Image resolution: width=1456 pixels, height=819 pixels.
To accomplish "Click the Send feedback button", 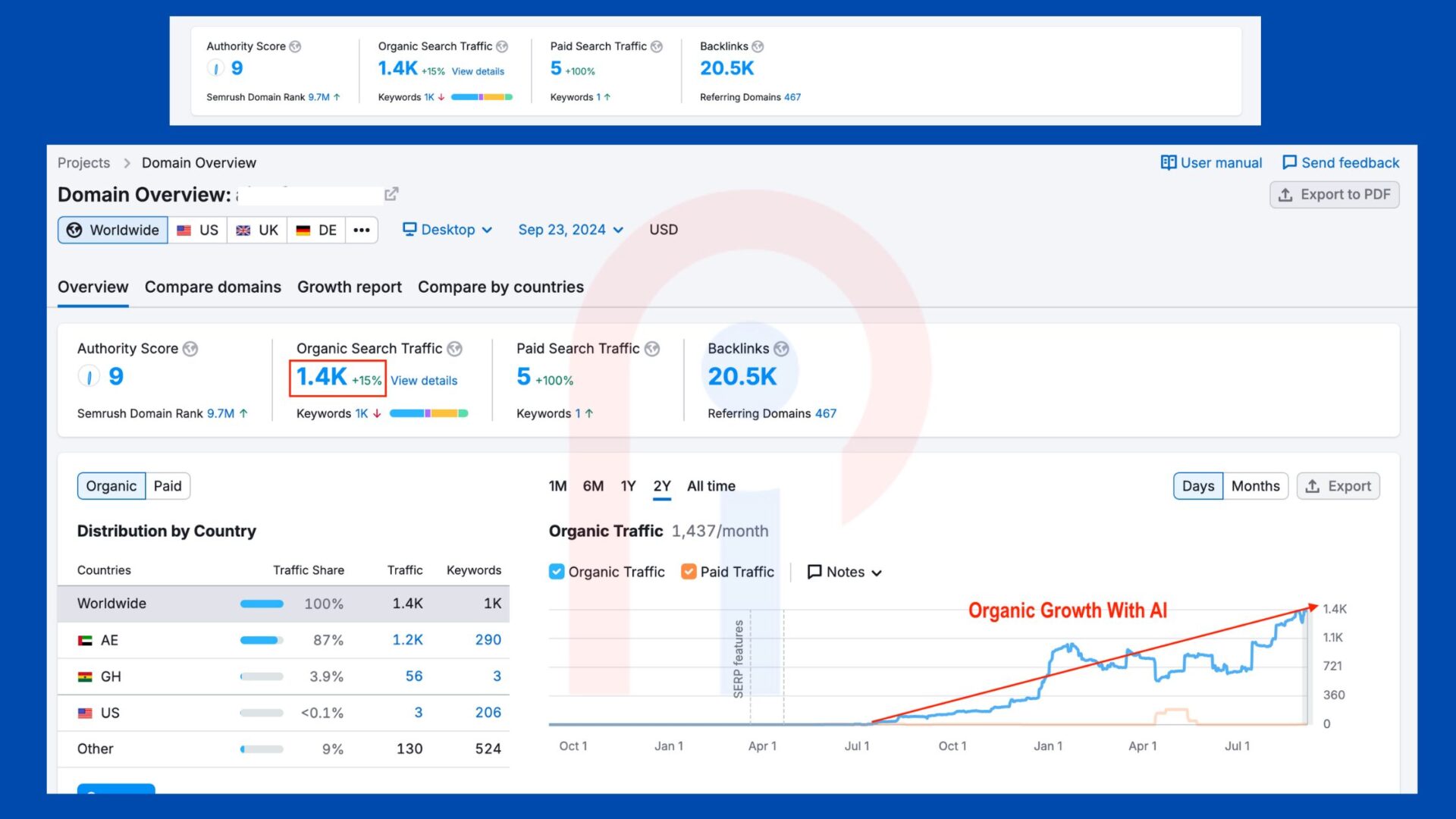I will tap(1340, 162).
